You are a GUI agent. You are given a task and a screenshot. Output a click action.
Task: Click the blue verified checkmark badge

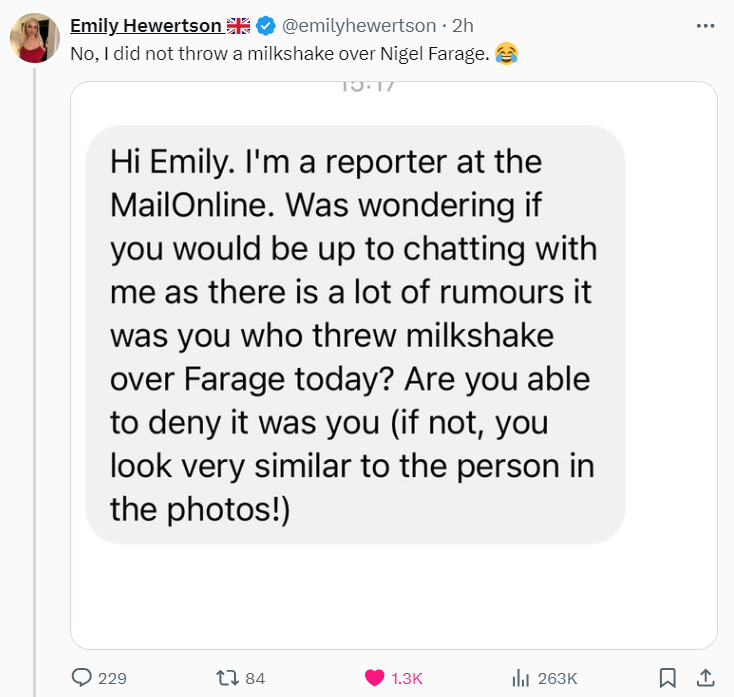click(265, 27)
